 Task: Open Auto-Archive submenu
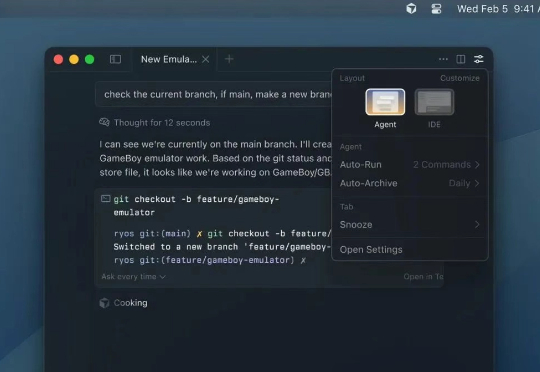409,183
